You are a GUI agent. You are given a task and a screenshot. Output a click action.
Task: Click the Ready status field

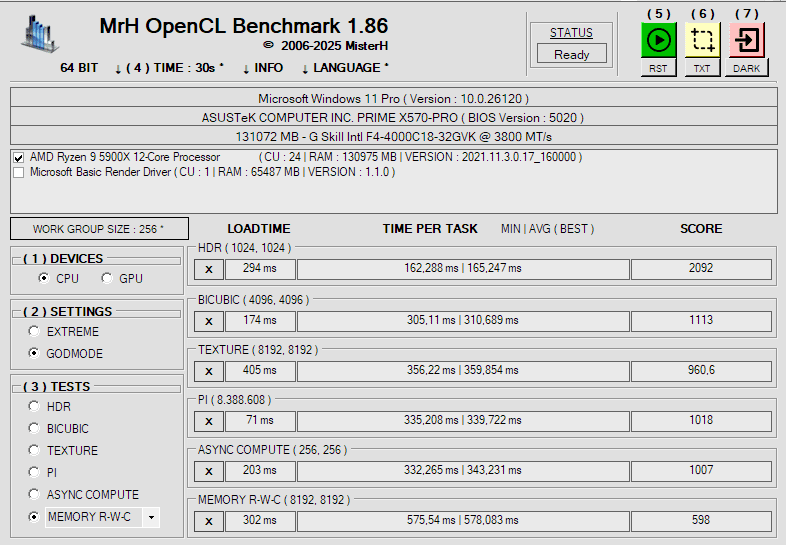coord(571,54)
